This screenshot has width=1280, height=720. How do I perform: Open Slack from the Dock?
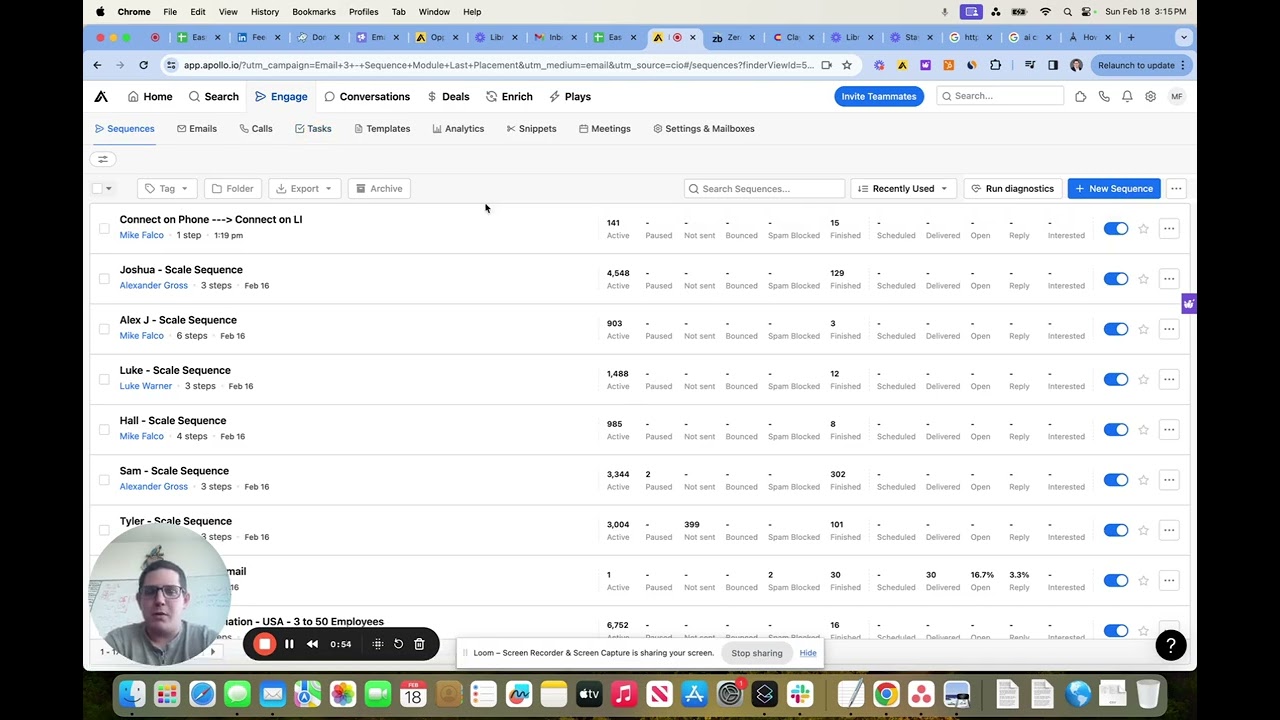[x=800, y=693]
